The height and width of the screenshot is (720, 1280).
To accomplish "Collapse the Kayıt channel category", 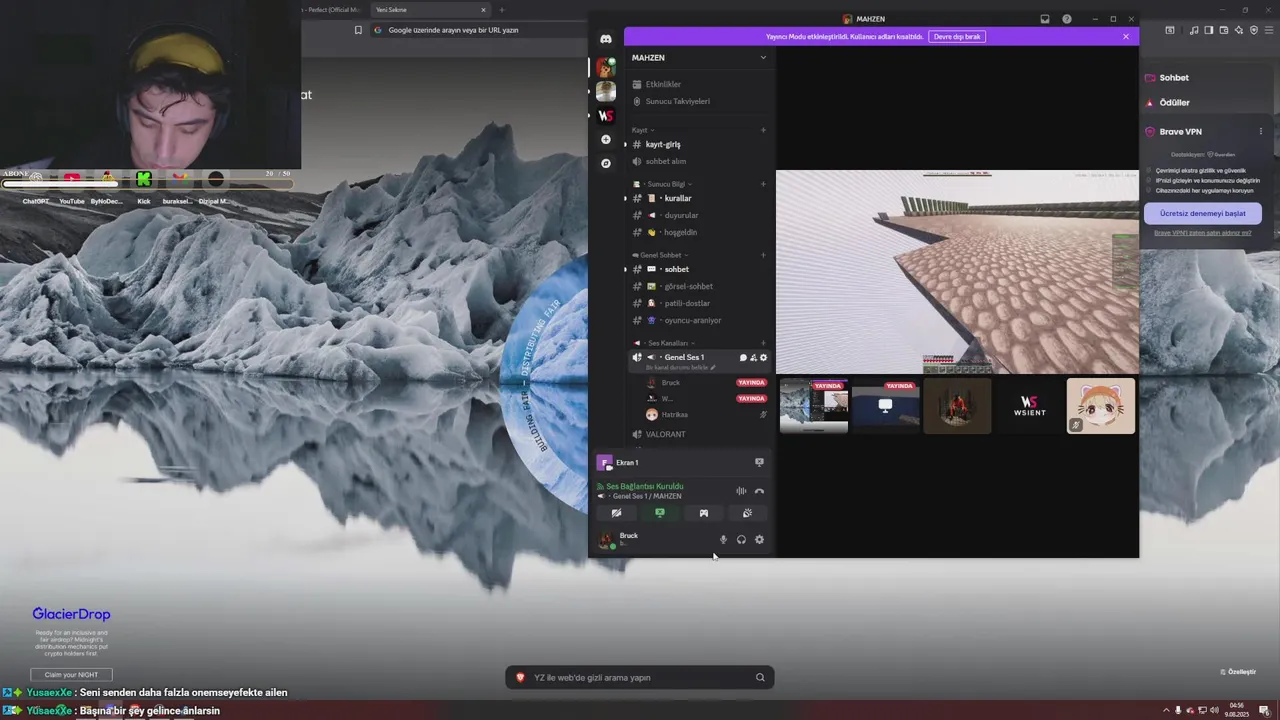I will (x=641, y=130).
